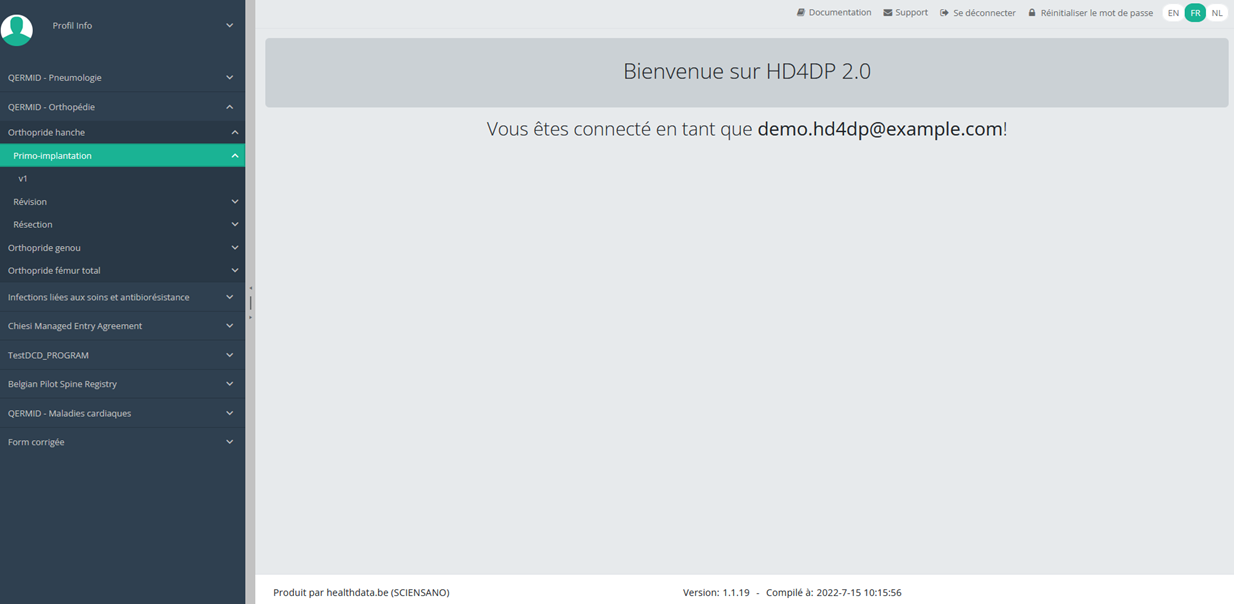Click the user avatar profile icon
Viewport: 1234px width, 604px height.
tap(17, 29)
